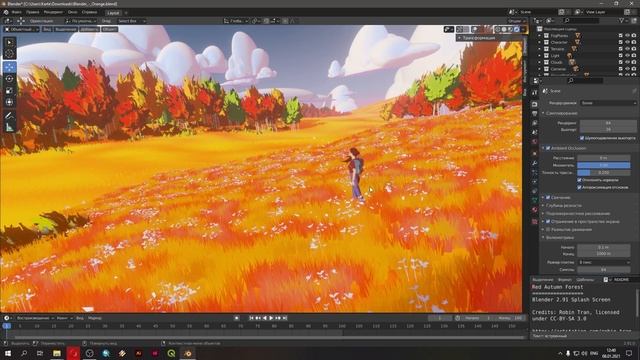Open the Material properties tab icon
Viewport: 640px width, 360px height.
pyautogui.click(x=535, y=210)
